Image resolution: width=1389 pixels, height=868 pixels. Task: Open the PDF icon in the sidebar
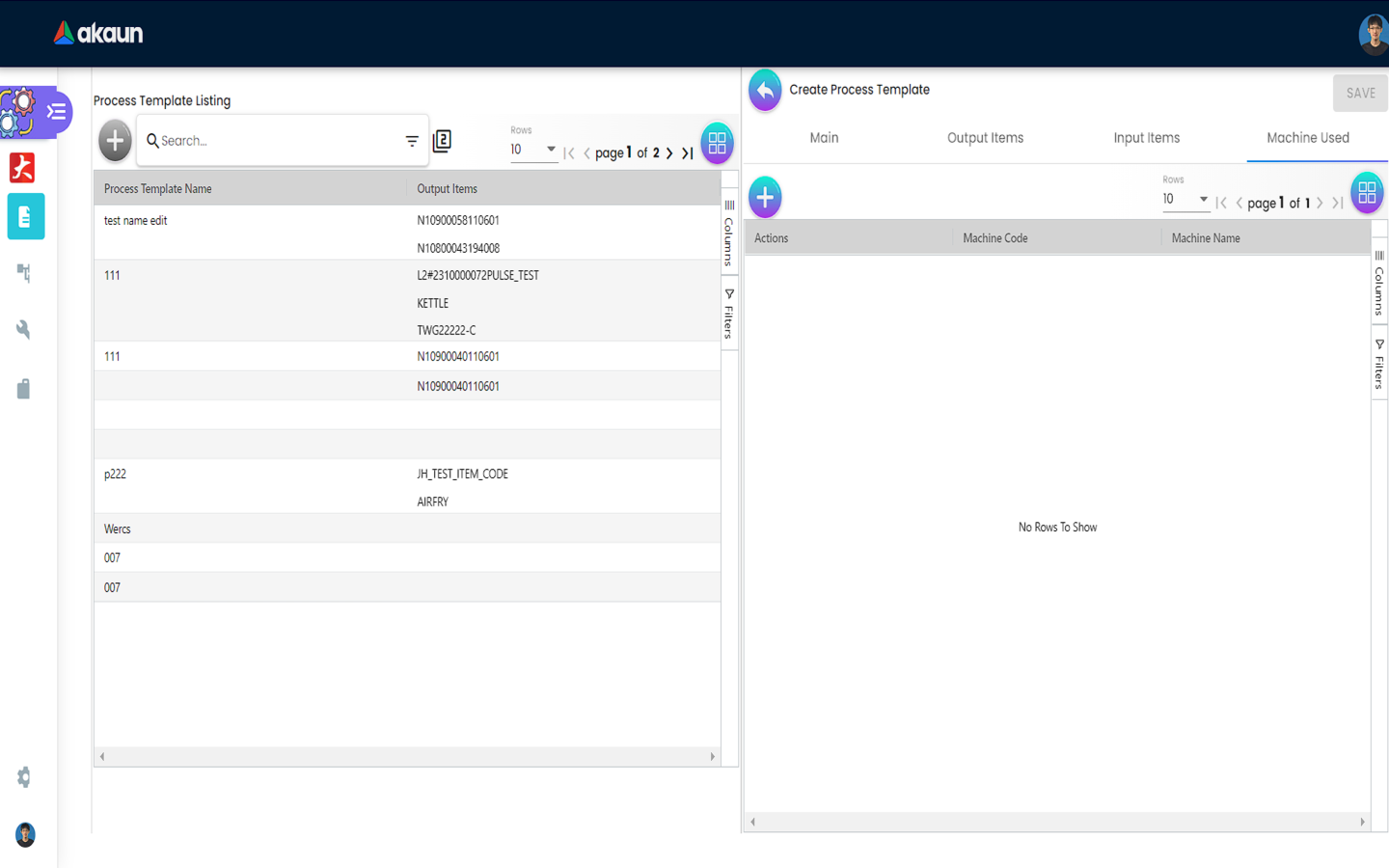point(23,168)
